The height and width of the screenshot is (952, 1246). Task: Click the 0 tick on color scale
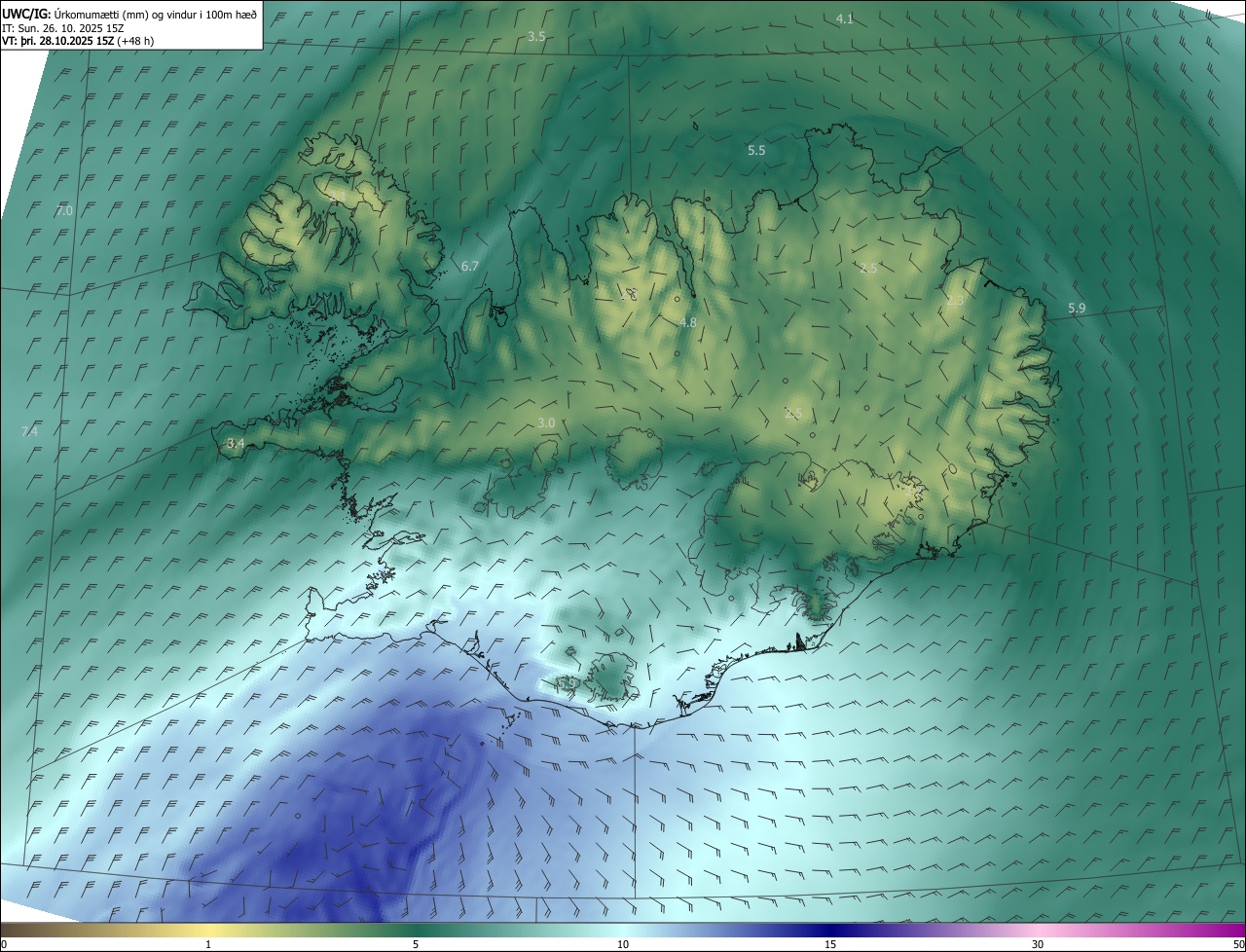pyautogui.click(x=4, y=944)
